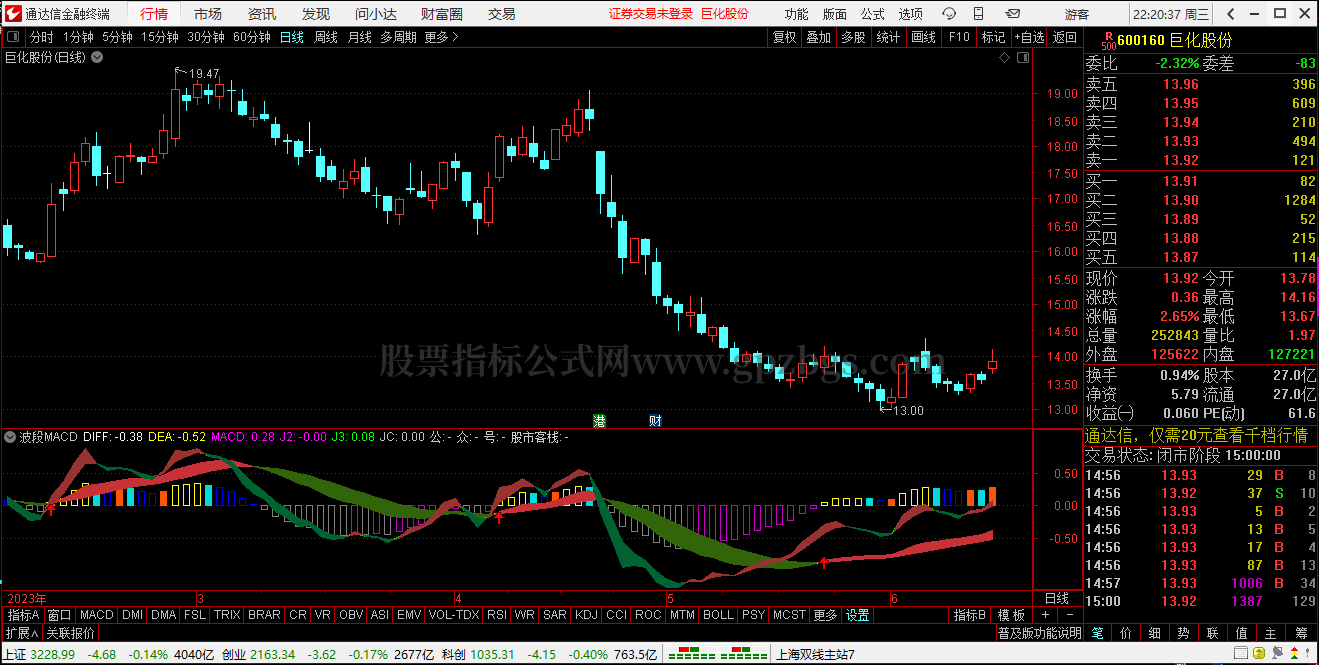The width and height of the screenshot is (1319, 665).
Task: Select the 价 tab in side panel
Action: [1126, 633]
